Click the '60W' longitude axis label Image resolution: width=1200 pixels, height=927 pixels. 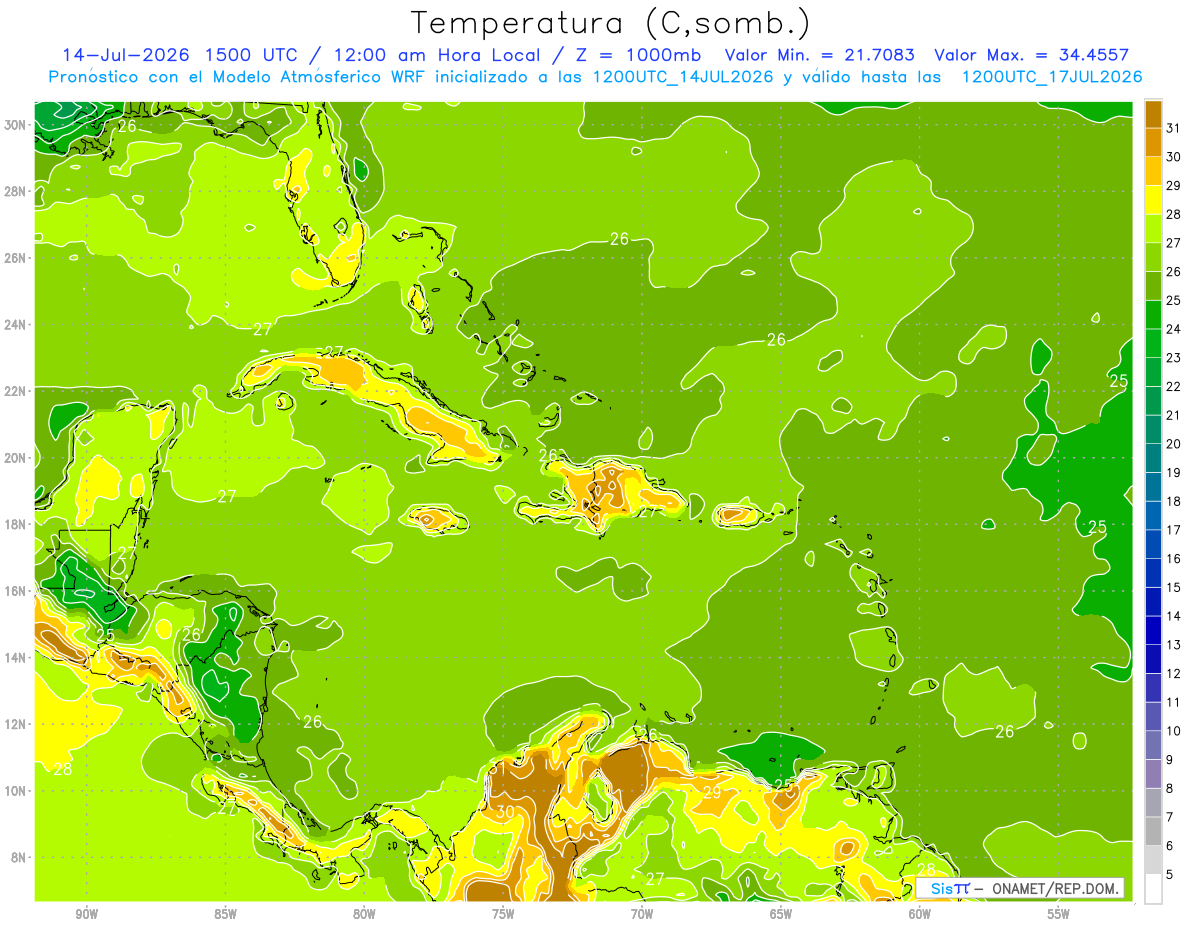[920, 914]
